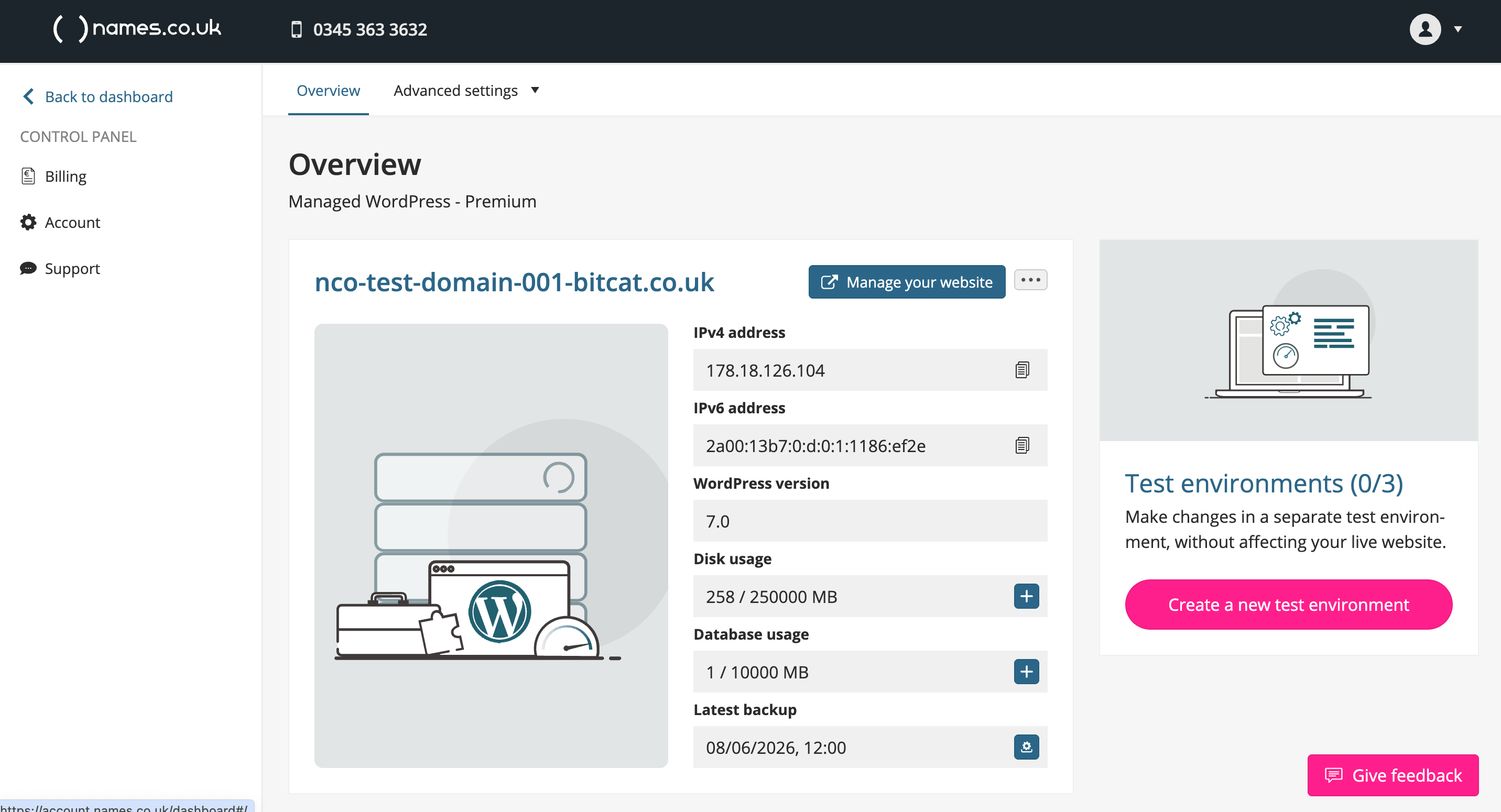Open the user profile avatar icon
Screen dimensions: 1501x812
[x=1424, y=29]
